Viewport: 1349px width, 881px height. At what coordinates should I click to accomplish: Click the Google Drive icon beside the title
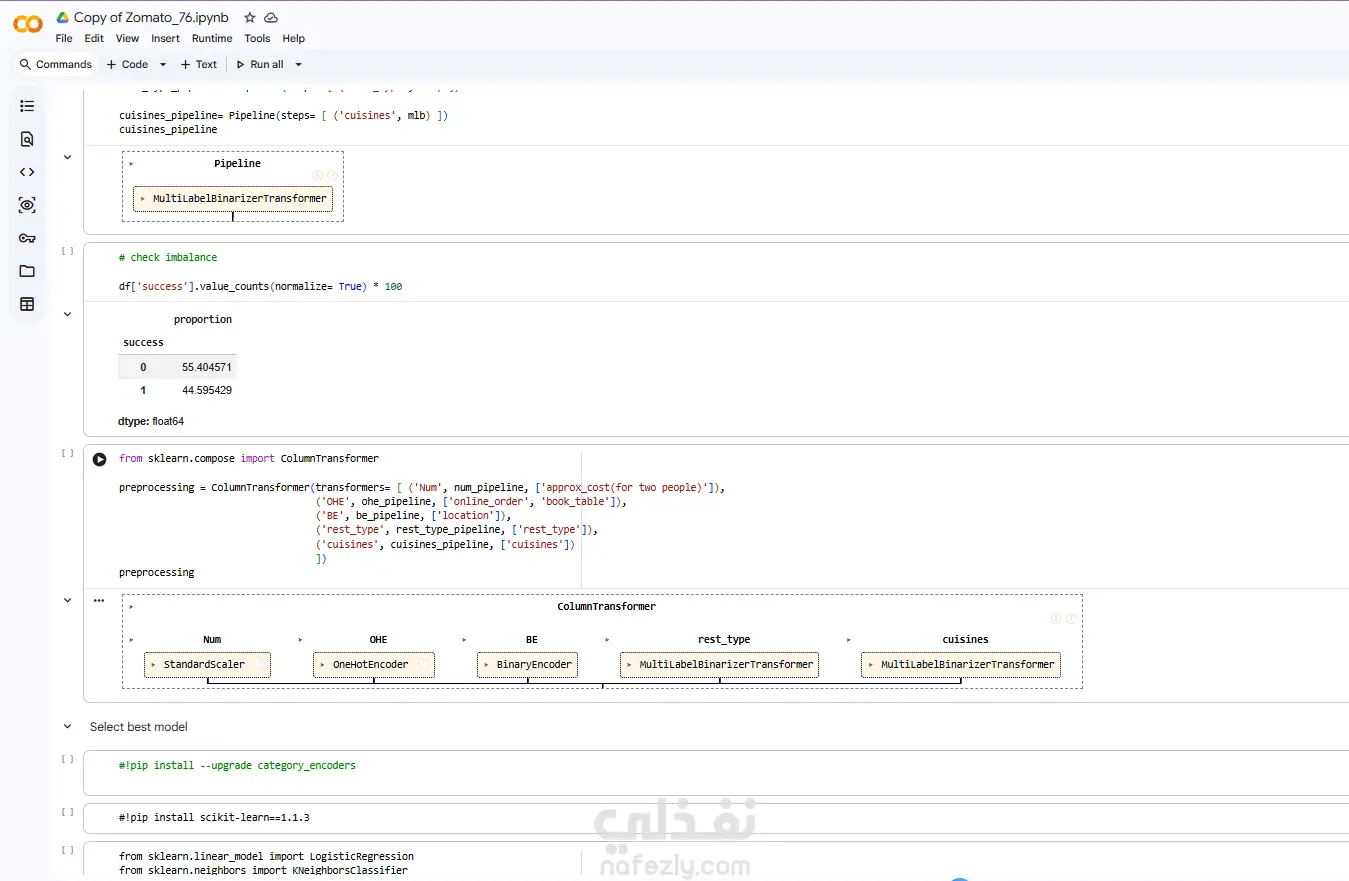(62, 18)
